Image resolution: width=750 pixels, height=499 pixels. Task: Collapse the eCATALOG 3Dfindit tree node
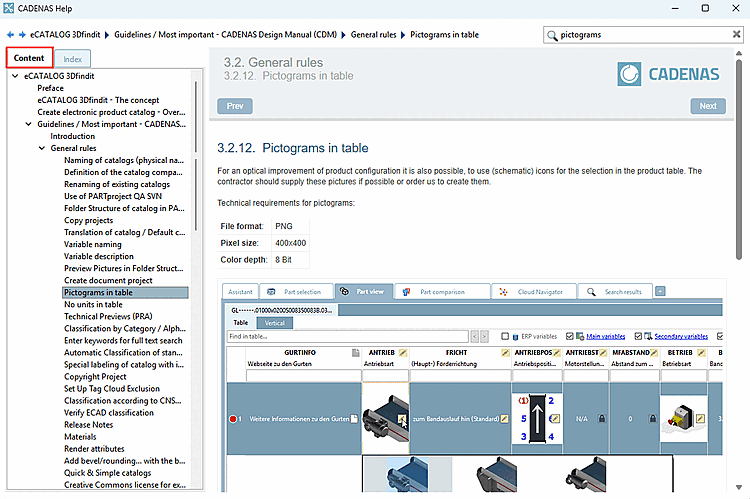point(16,76)
